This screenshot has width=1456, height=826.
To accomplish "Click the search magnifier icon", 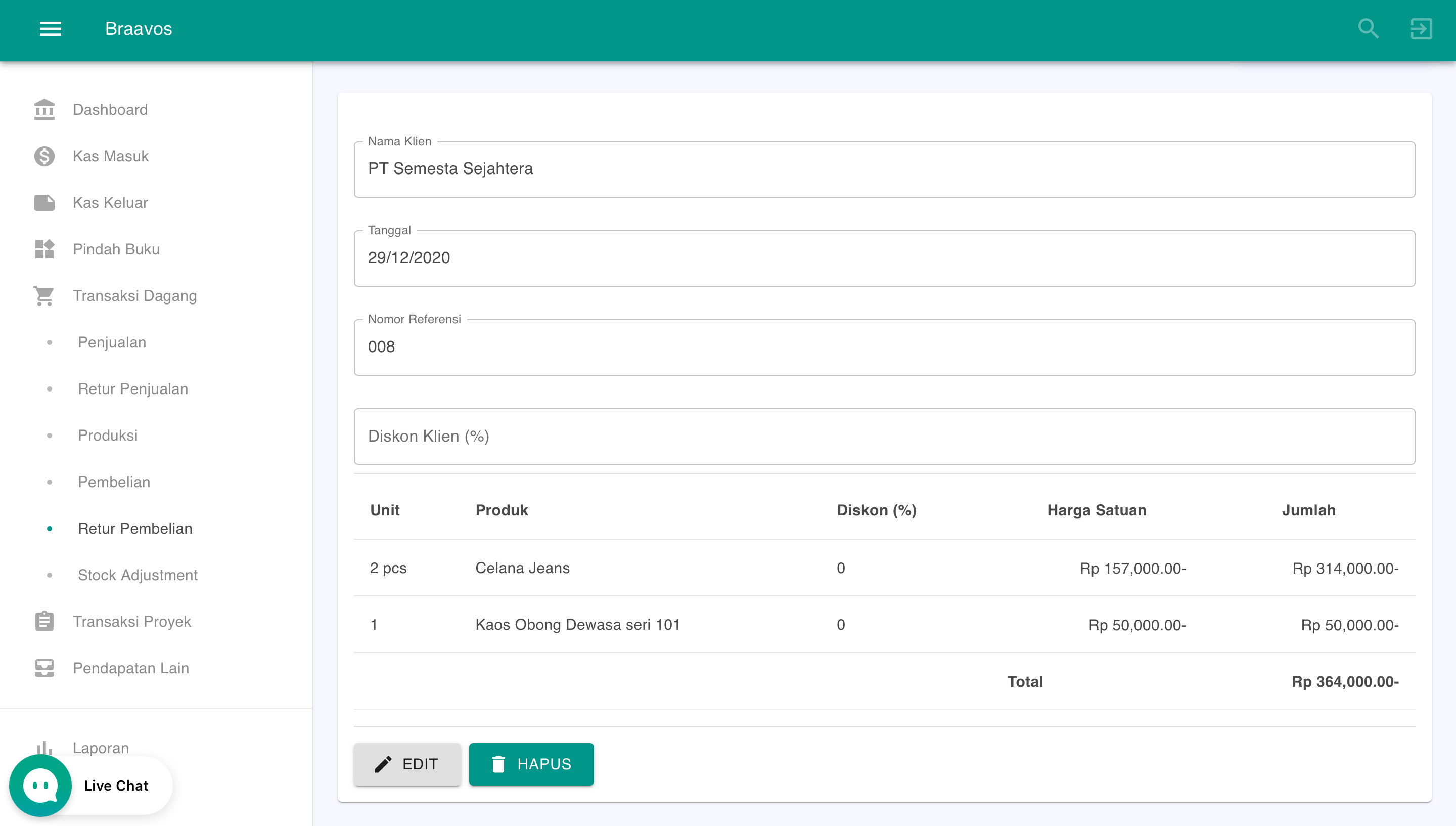I will click(1368, 28).
